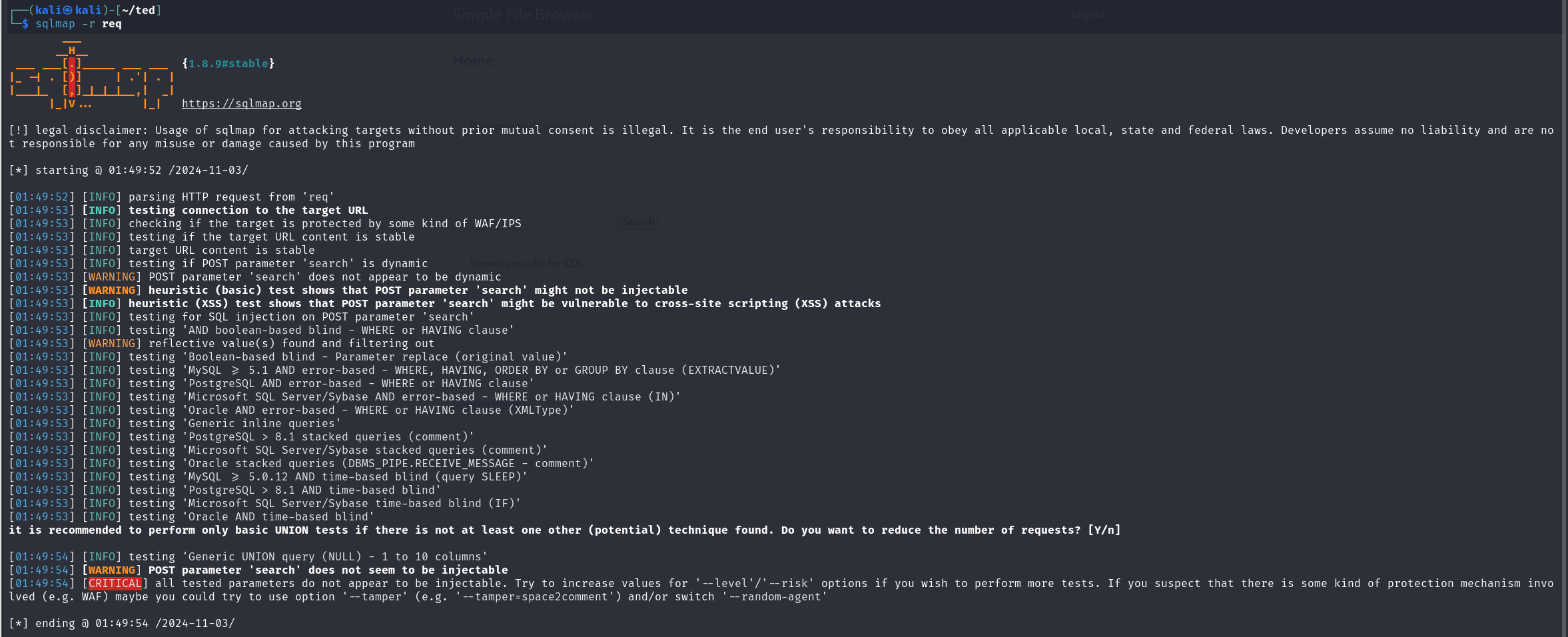Image resolution: width=1568 pixels, height=637 pixels.
Task: Click the [Y/n] prompt text
Action: [x=1104, y=530]
